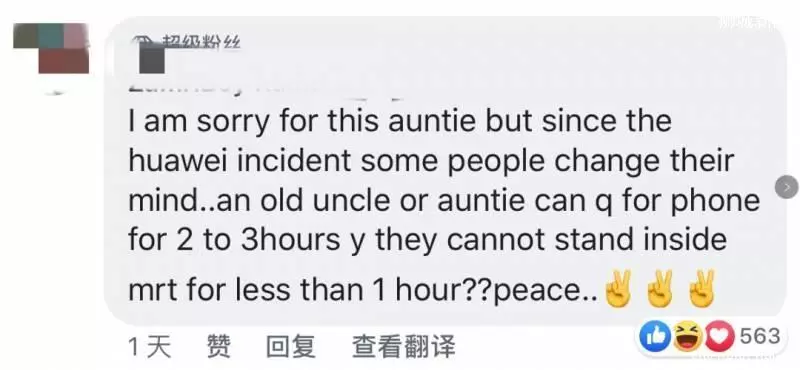Open the 1天 timestamp permalink
Screen dimensions: 800x370
[149, 347]
